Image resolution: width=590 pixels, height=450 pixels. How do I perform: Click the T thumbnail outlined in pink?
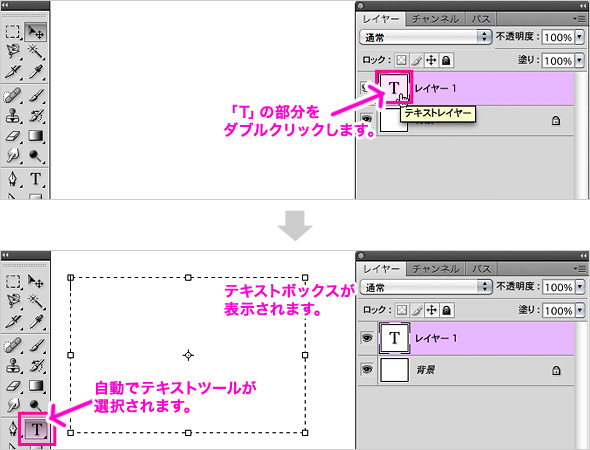pyautogui.click(x=394, y=87)
